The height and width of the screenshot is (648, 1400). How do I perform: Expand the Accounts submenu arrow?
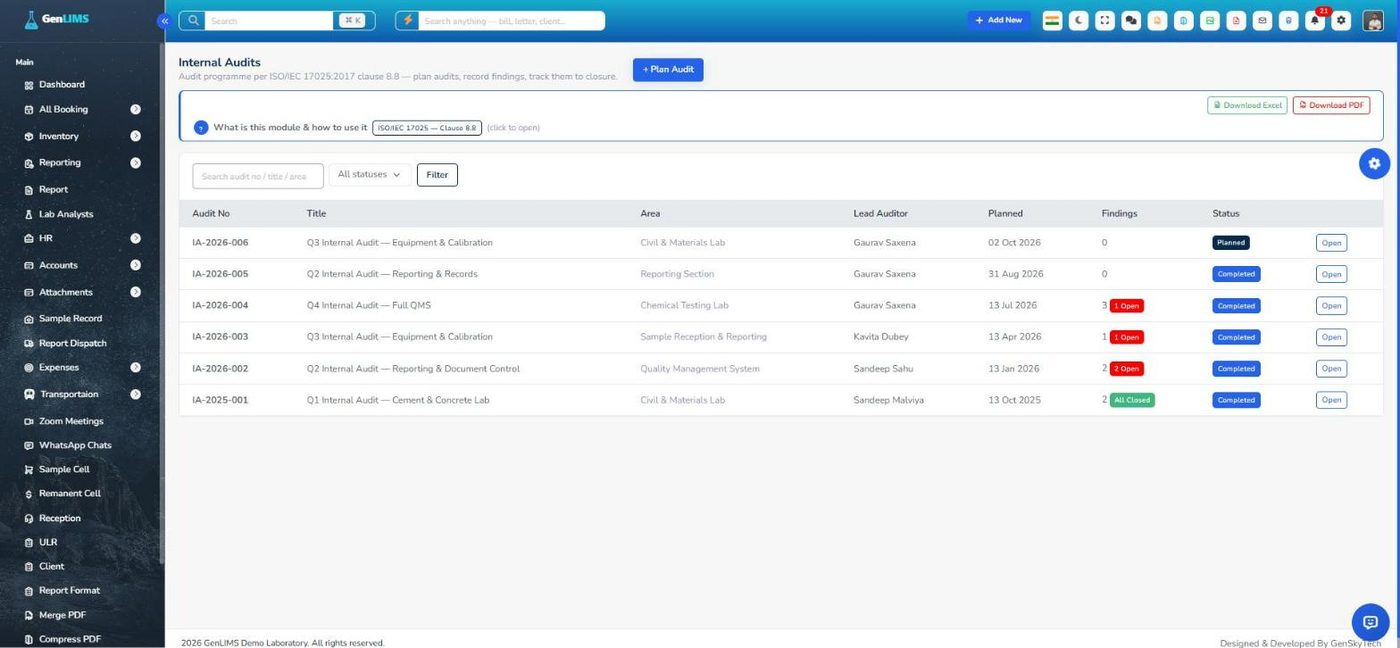[135, 265]
